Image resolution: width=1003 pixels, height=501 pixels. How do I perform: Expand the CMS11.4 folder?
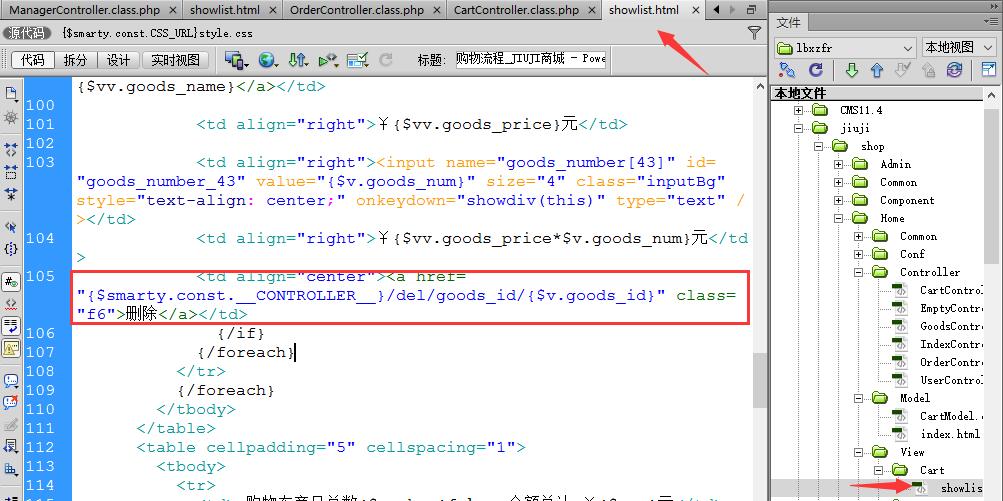click(798, 111)
